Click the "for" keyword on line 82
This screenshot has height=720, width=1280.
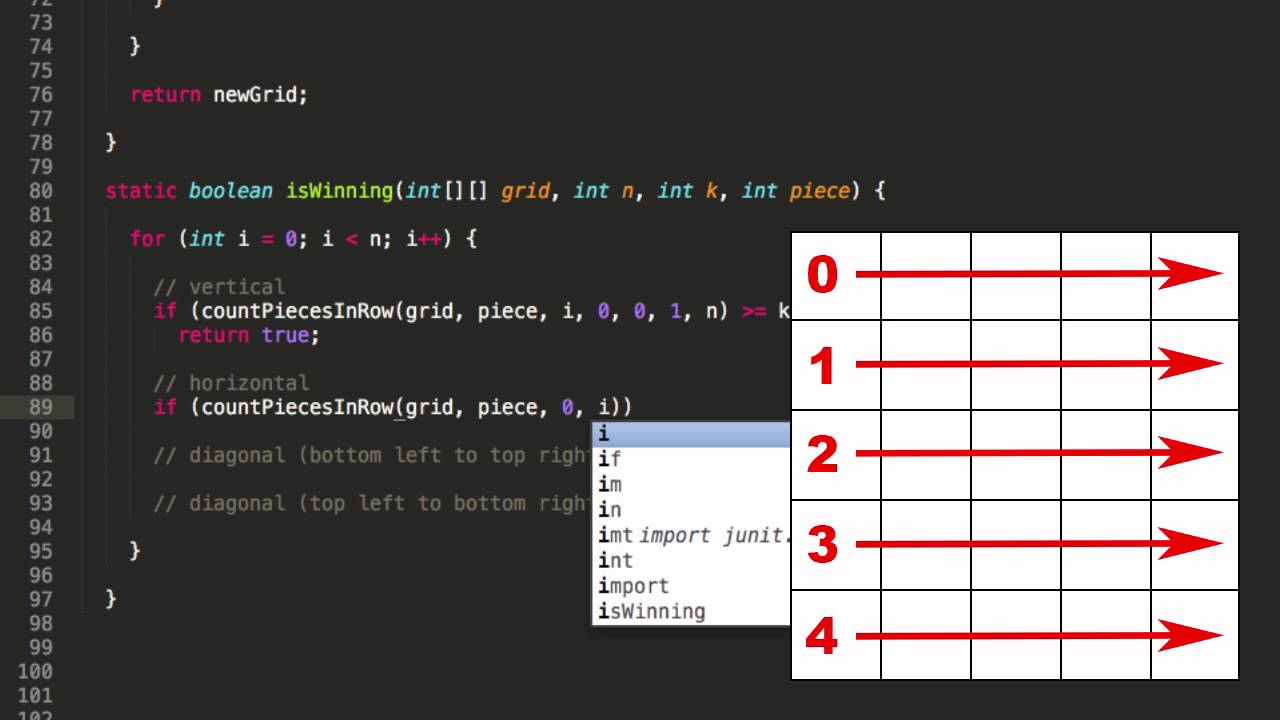(147, 239)
